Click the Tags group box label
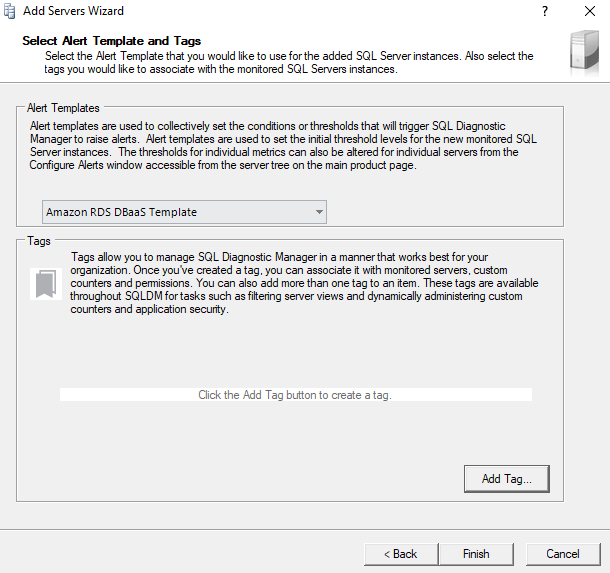Viewport: 610px width, 573px height. pyautogui.click(x=39, y=241)
